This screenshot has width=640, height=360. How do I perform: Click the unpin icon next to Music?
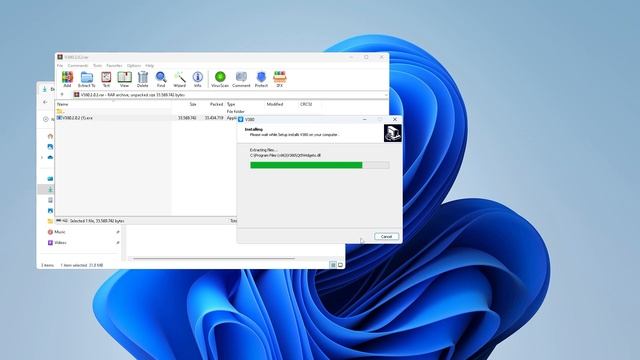[118, 232]
